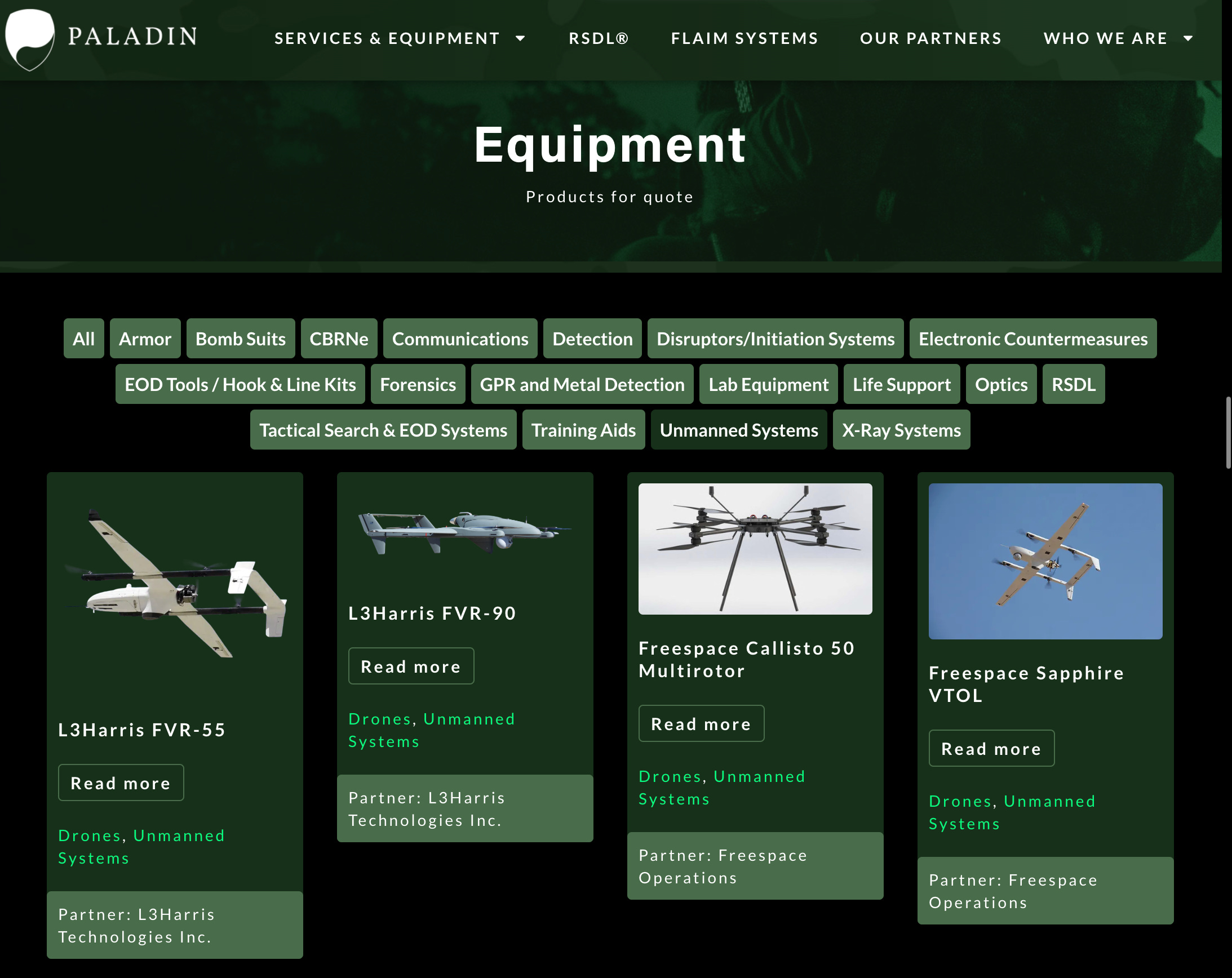Filter by Electronic Countermeasures category
Screen dimensions: 1232x978
pos(1032,339)
